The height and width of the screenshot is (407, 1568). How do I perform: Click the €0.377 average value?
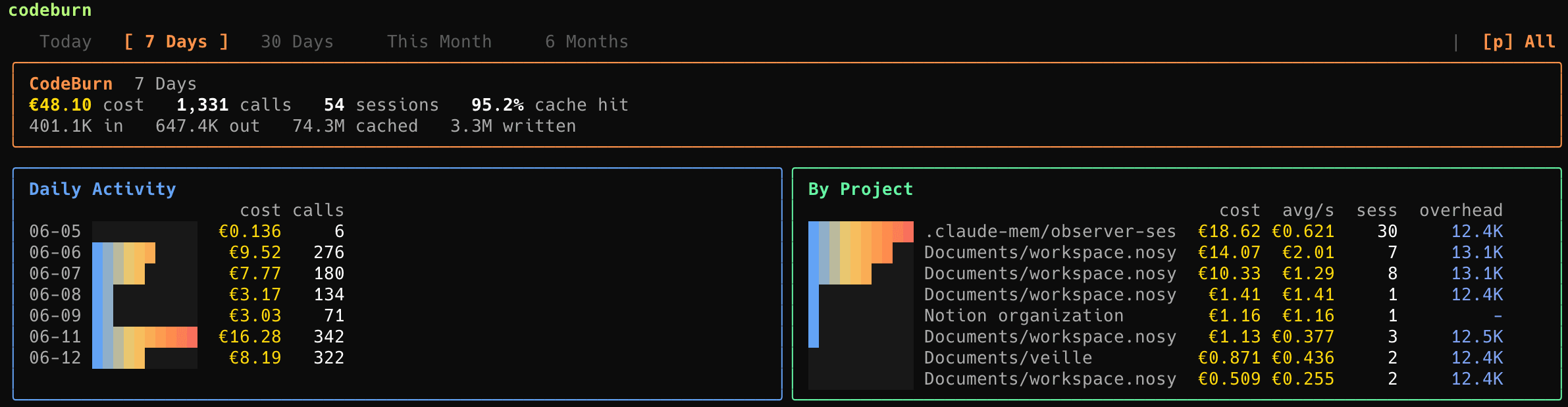tap(1303, 337)
